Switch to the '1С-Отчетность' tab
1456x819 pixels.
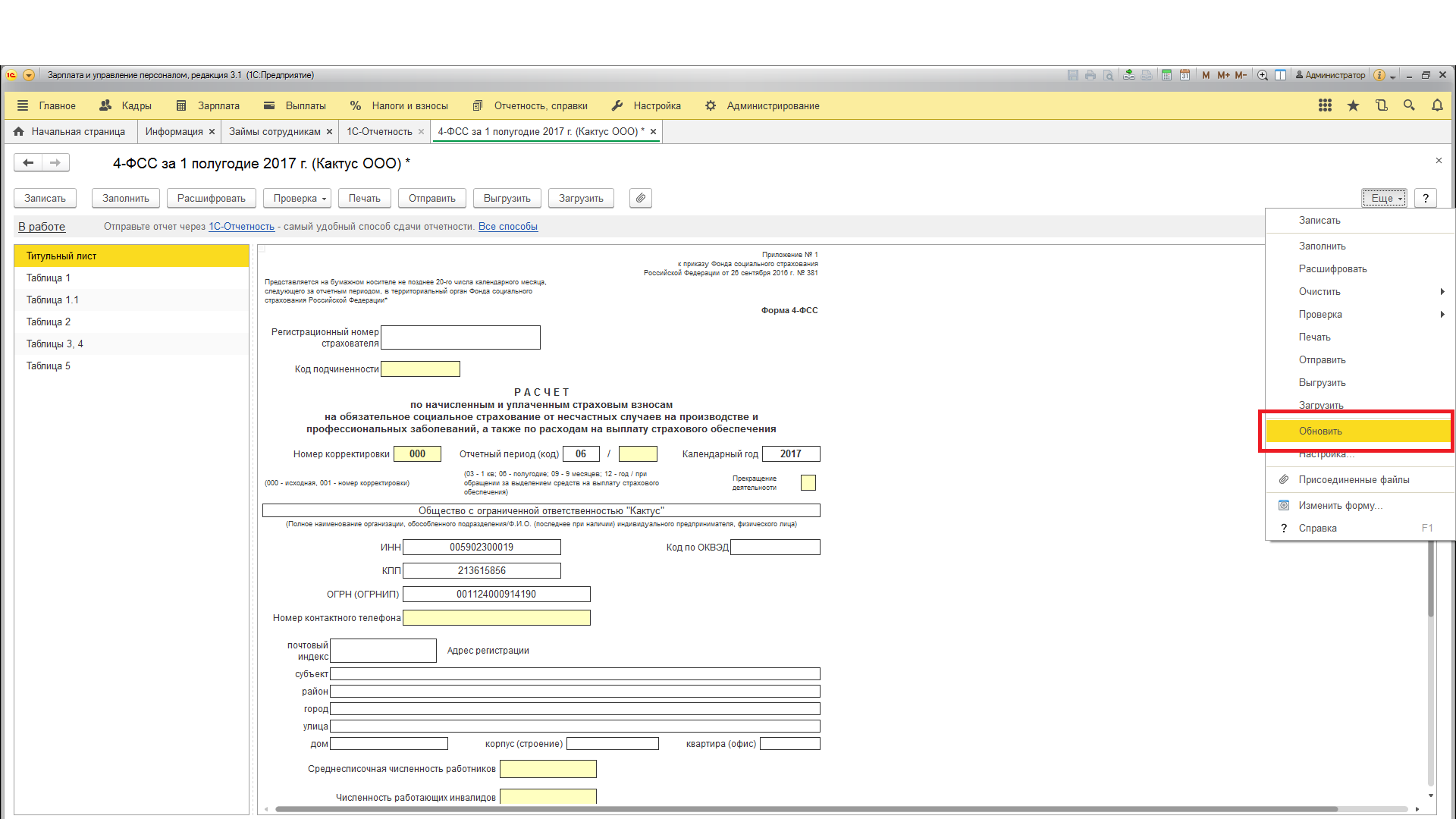pyautogui.click(x=379, y=131)
